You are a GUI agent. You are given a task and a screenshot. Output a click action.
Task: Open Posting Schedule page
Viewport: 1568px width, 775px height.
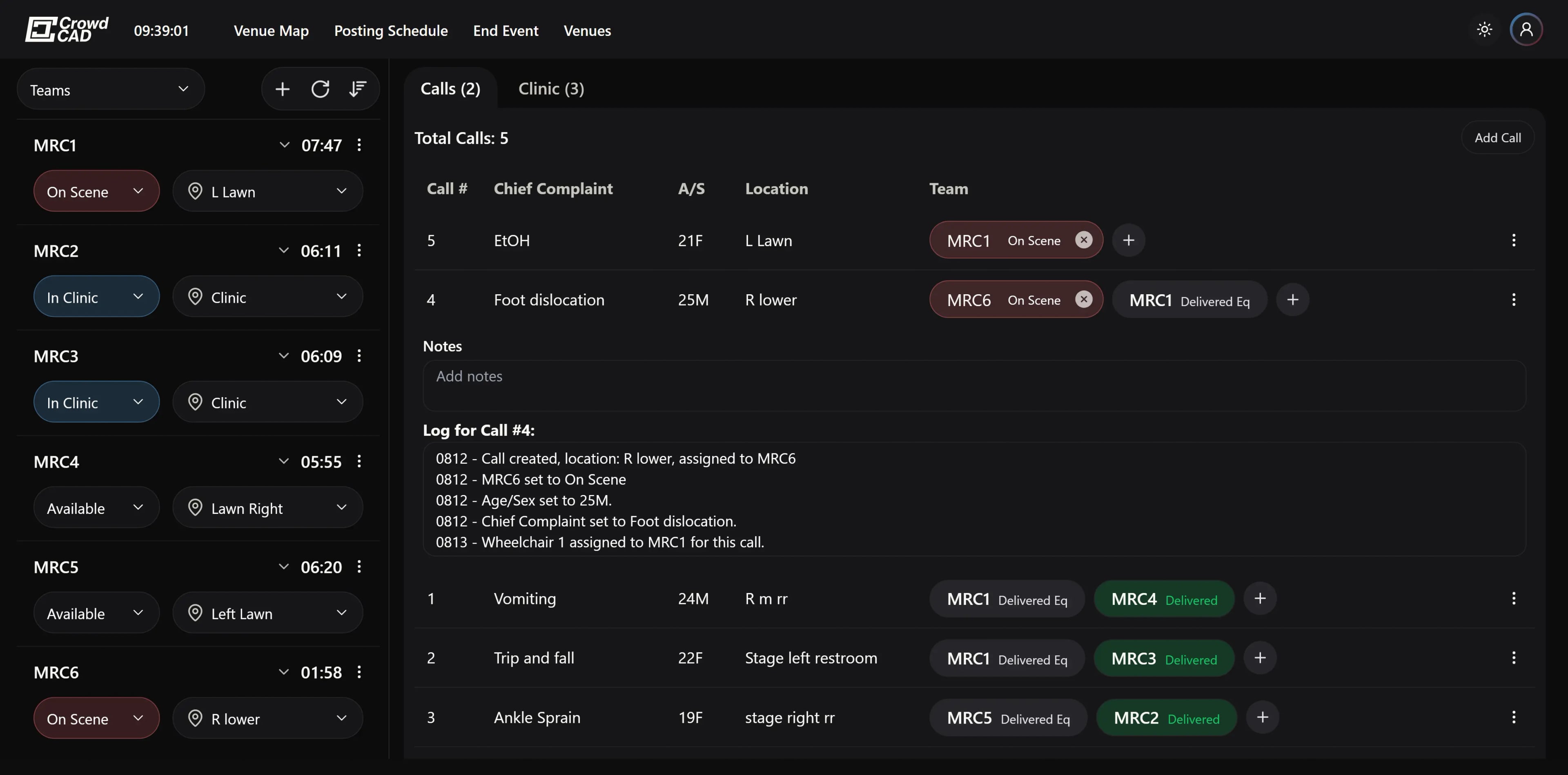(391, 31)
